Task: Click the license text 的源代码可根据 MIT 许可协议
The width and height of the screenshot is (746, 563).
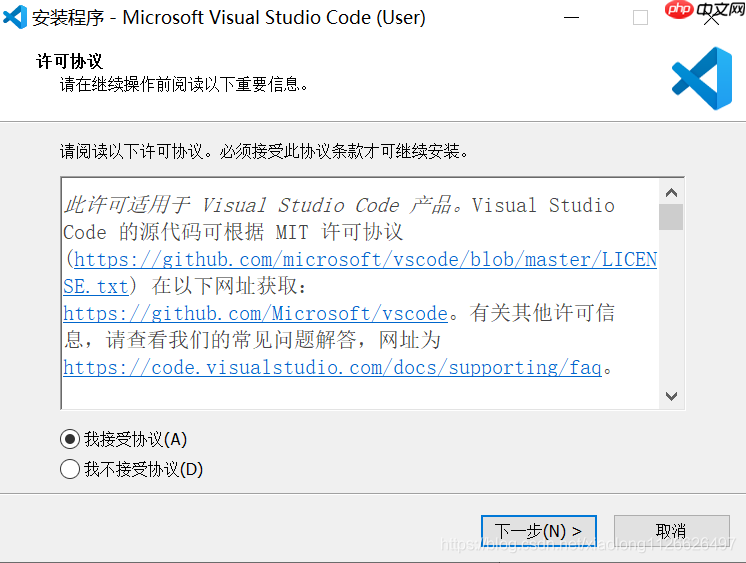Action: coord(261,232)
